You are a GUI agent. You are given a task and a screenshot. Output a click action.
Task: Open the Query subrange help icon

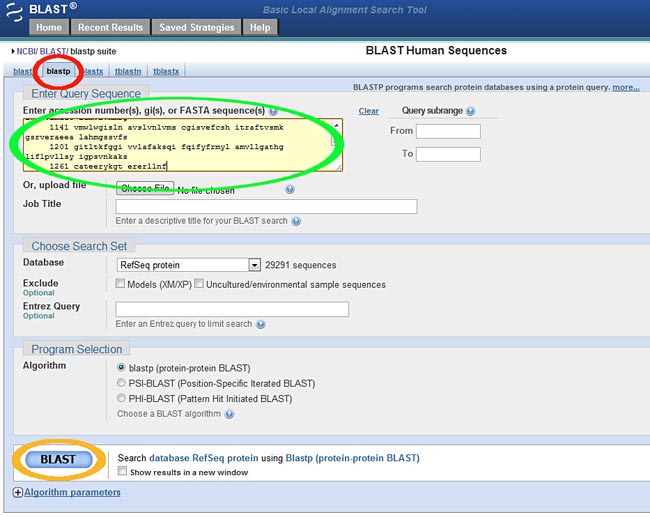470,111
